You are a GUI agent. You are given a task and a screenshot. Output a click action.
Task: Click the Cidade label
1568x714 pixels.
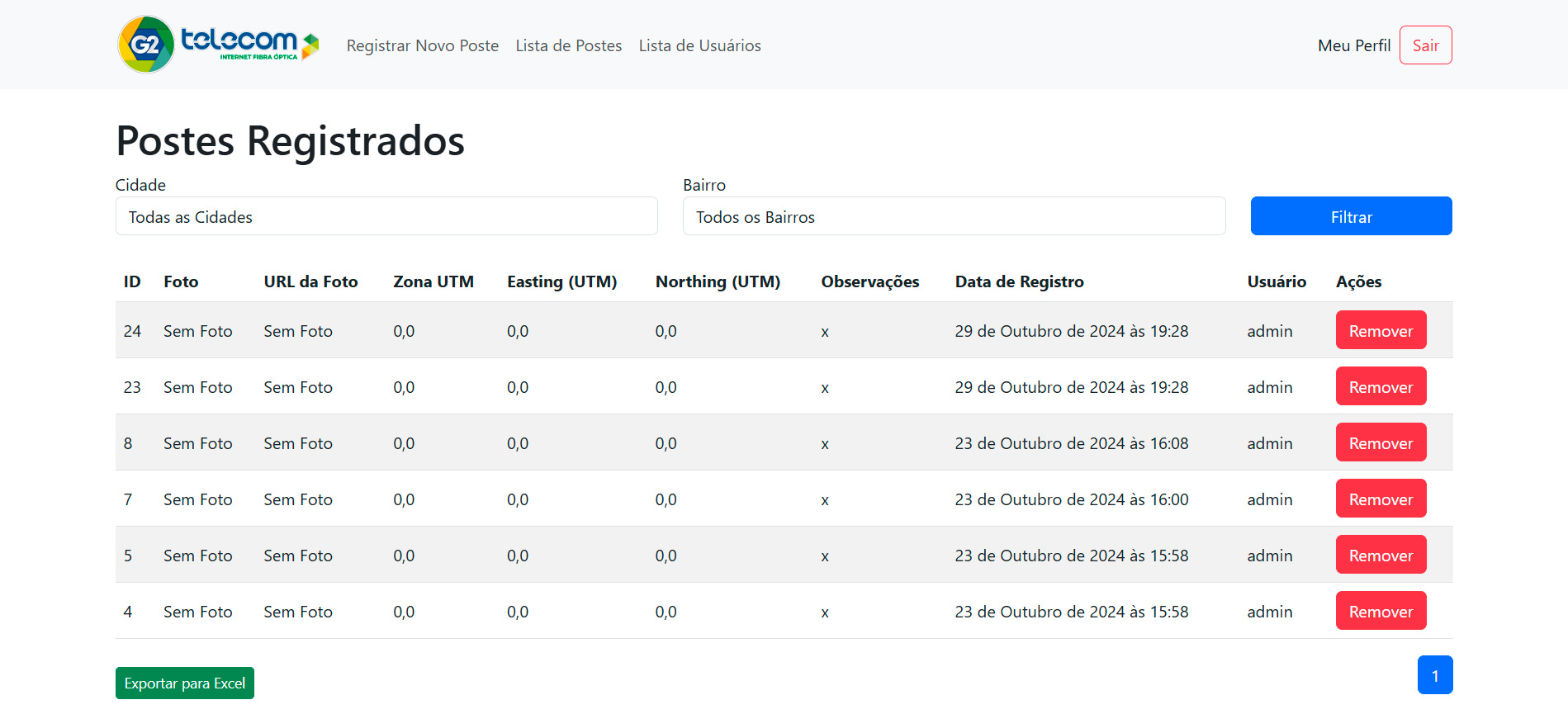pos(140,185)
